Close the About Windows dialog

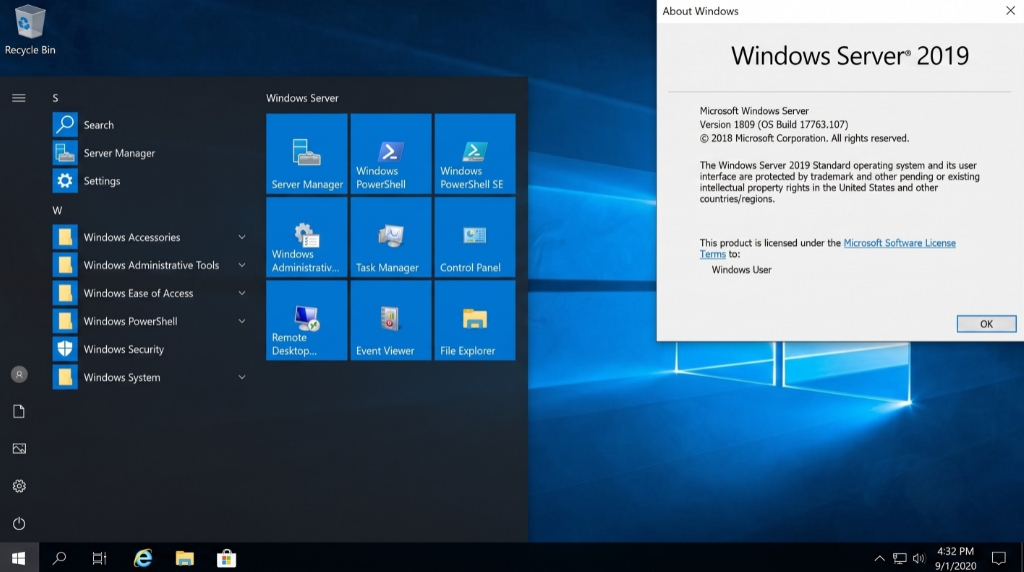(1010, 10)
